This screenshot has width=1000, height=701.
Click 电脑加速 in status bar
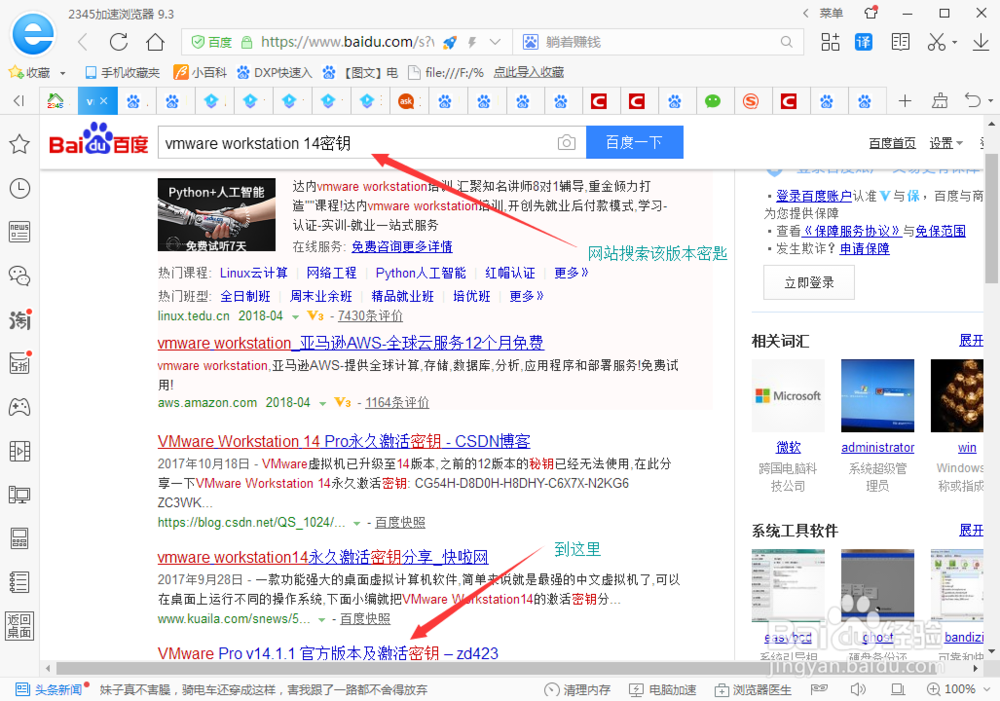click(662, 690)
